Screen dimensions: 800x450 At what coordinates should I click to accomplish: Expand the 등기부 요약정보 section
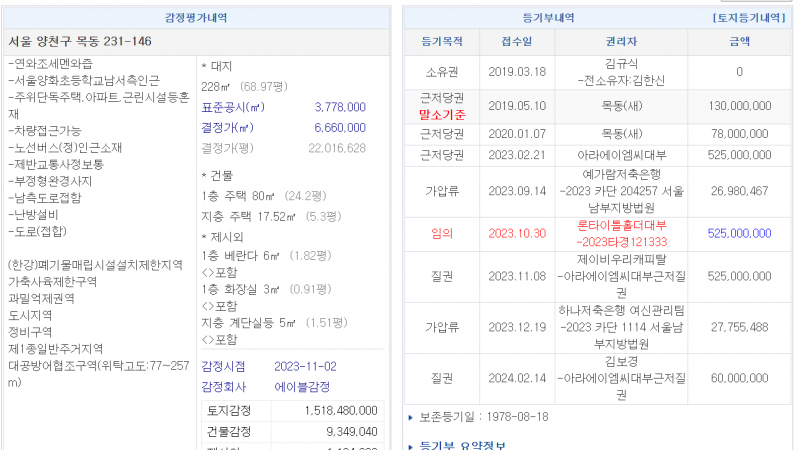click(x=462, y=443)
